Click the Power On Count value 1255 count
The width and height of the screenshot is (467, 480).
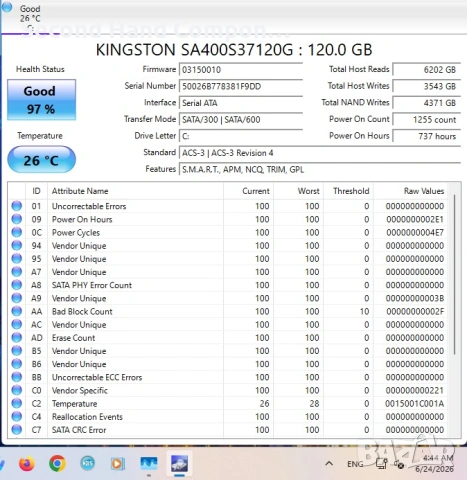tap(427, 120)
